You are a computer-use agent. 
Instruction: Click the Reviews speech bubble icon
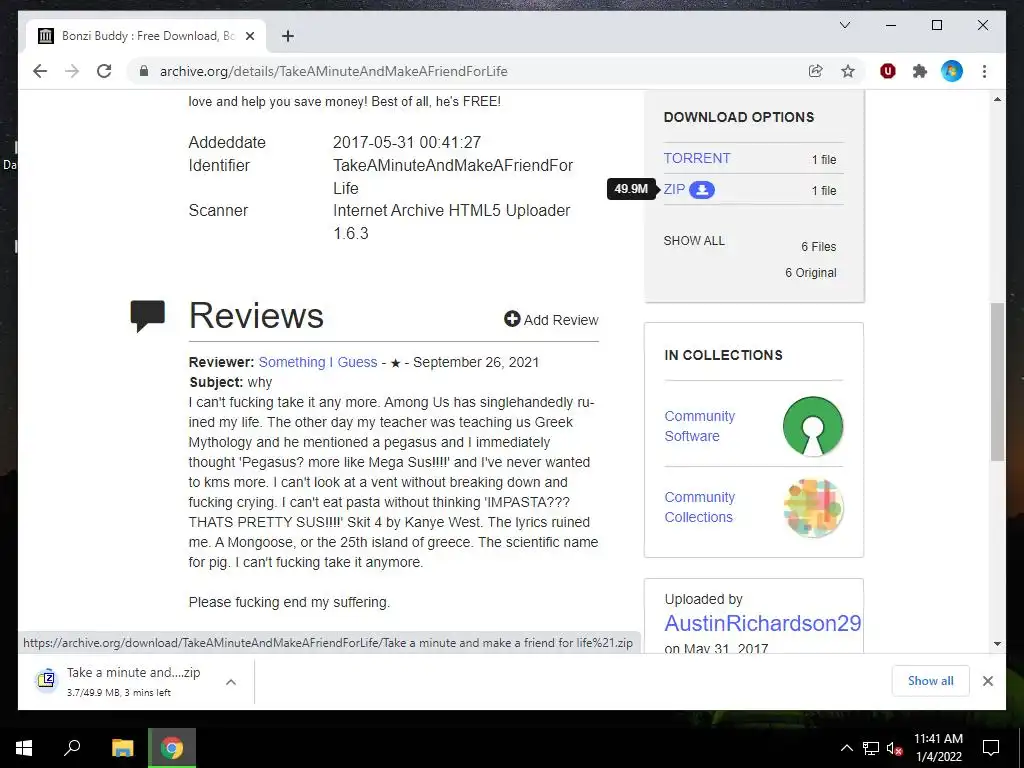(x=148, y=315)
